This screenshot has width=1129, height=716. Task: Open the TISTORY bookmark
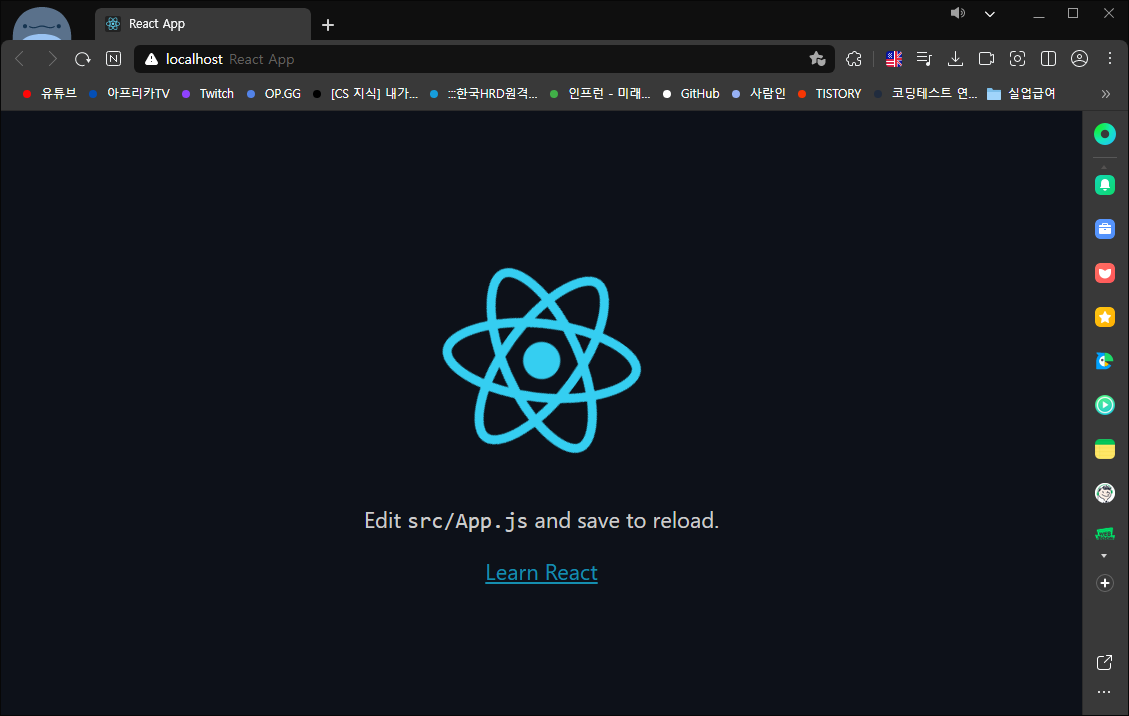[x=830, y=94]
